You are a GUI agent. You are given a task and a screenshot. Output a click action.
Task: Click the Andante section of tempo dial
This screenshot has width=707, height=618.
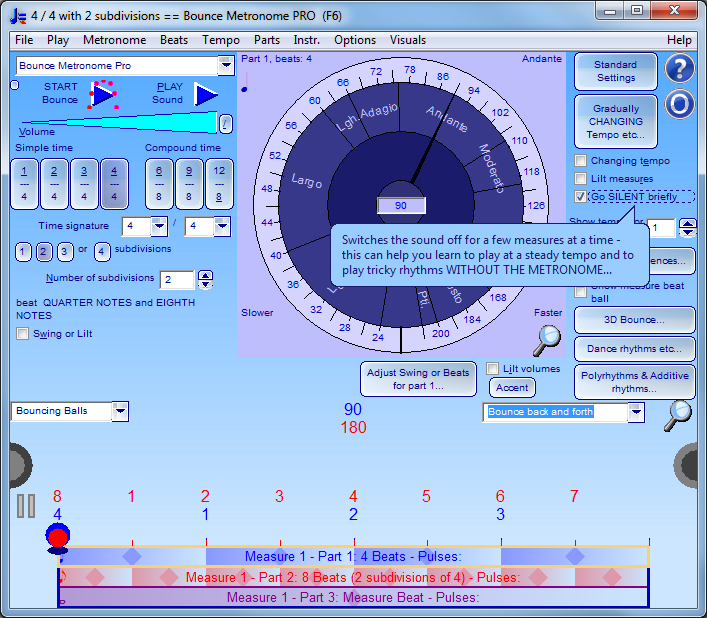[446, 118]
